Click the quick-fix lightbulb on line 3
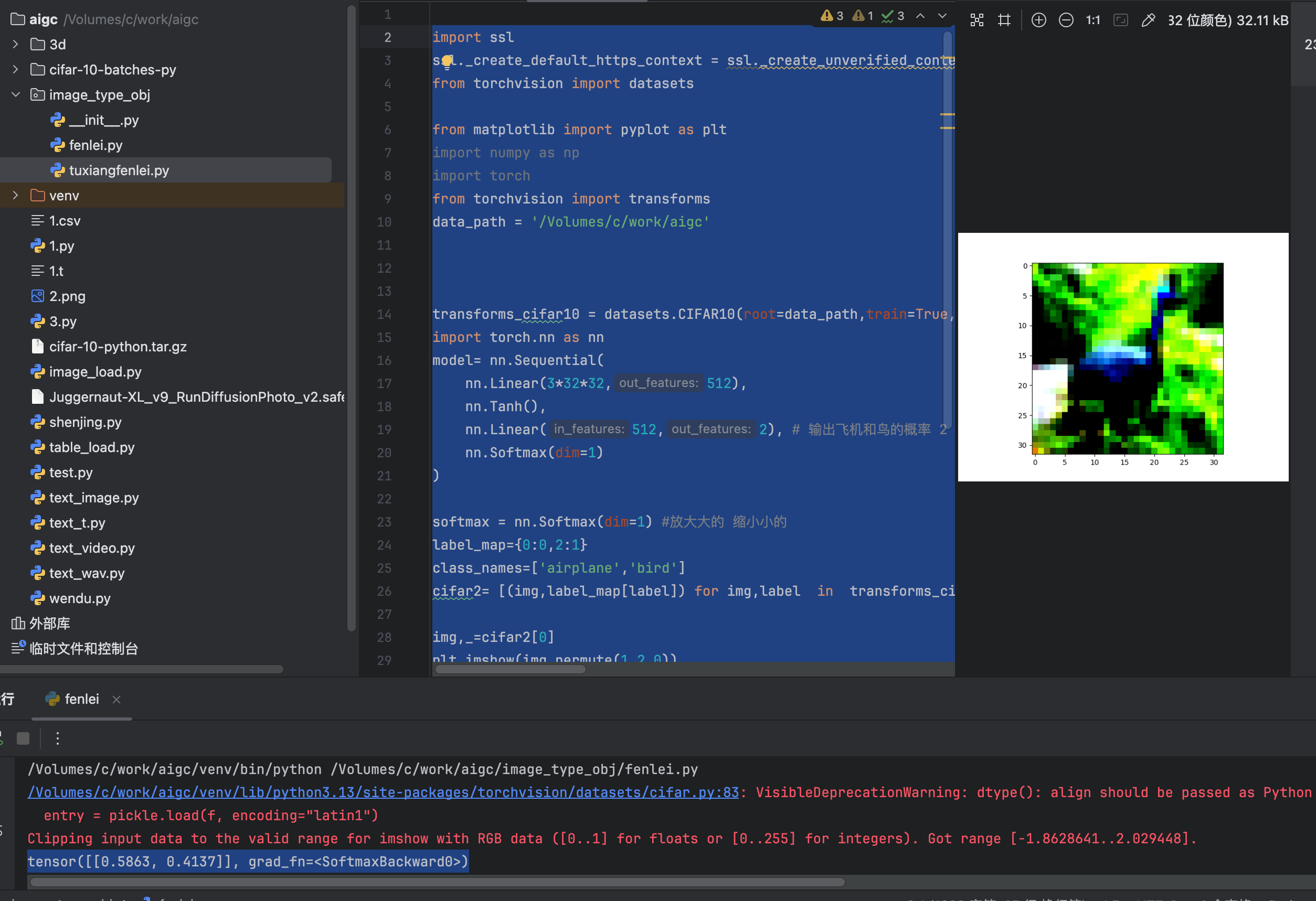 coord(447,60)
